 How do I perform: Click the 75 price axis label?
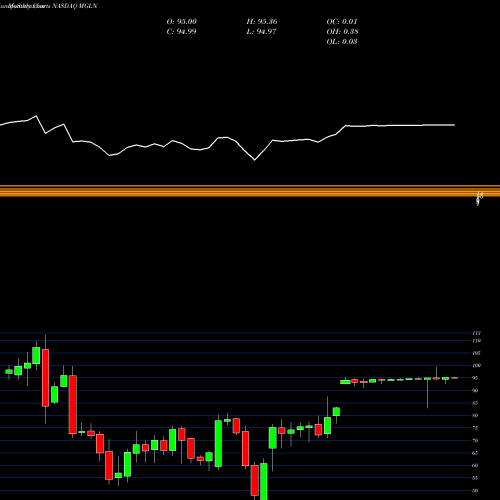point(475,428)
